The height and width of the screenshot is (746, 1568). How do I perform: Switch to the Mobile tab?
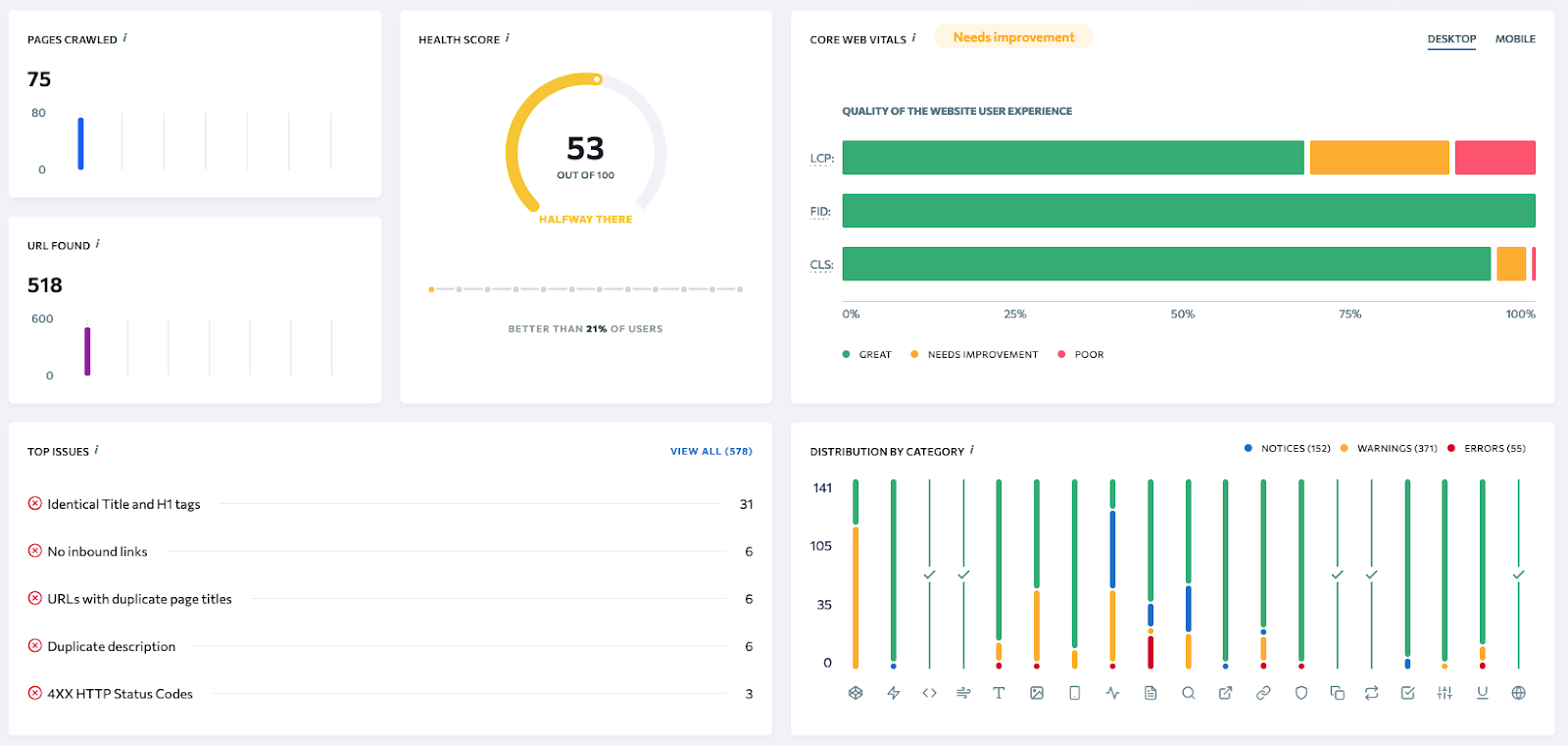(x=1515, y=39)
